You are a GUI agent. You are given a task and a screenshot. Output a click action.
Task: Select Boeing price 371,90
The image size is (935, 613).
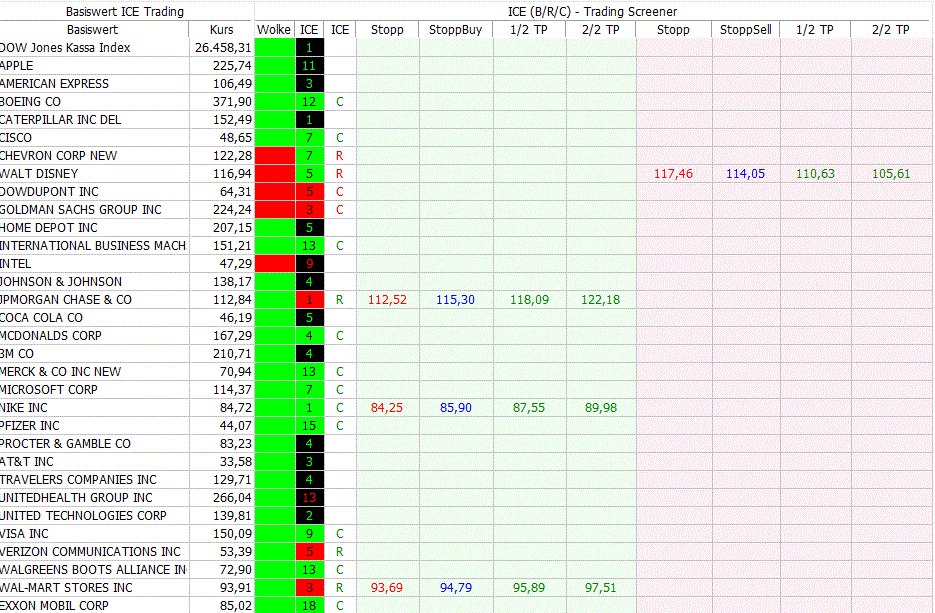tap(233, 101)
